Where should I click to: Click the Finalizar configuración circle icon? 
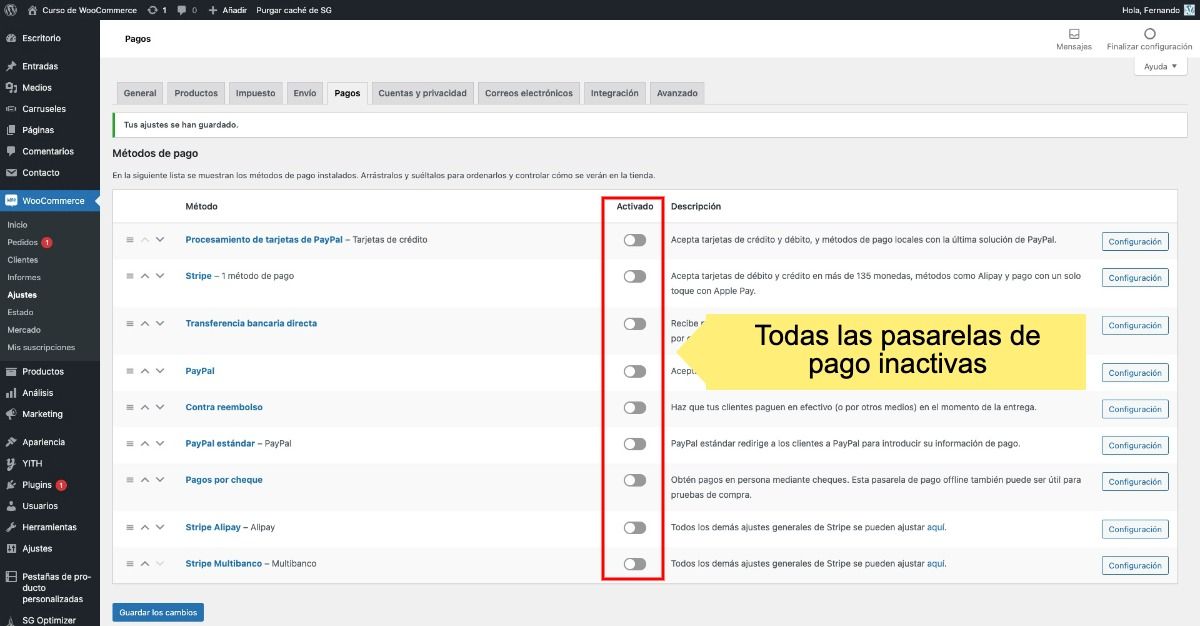click(1149, 34)
